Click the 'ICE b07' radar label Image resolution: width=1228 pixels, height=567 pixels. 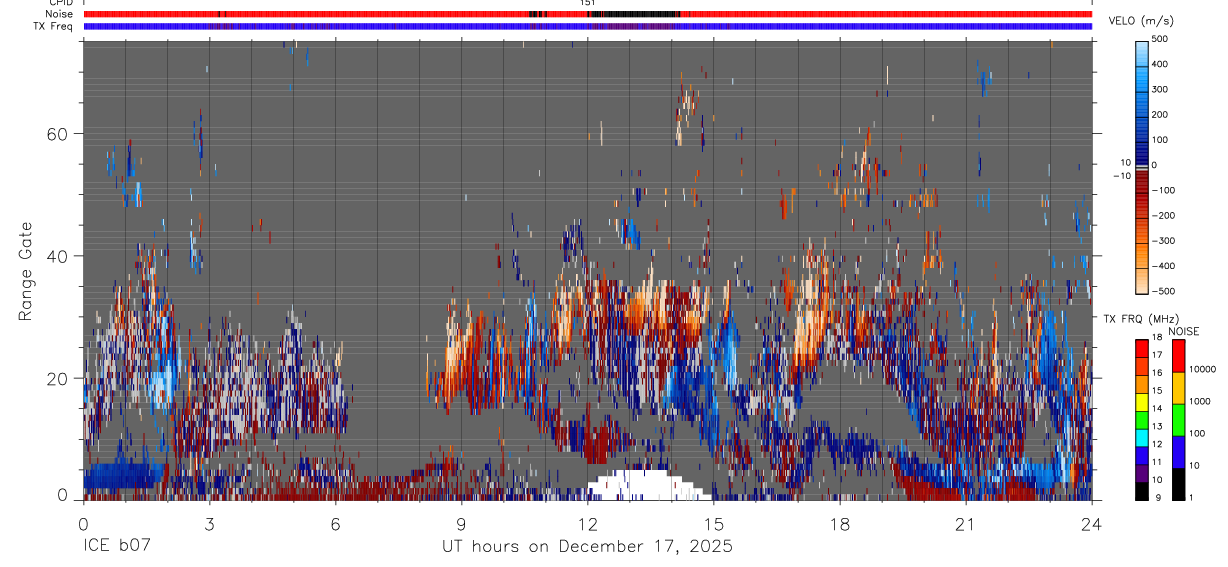pyautogui.click(x=117, y=546)
